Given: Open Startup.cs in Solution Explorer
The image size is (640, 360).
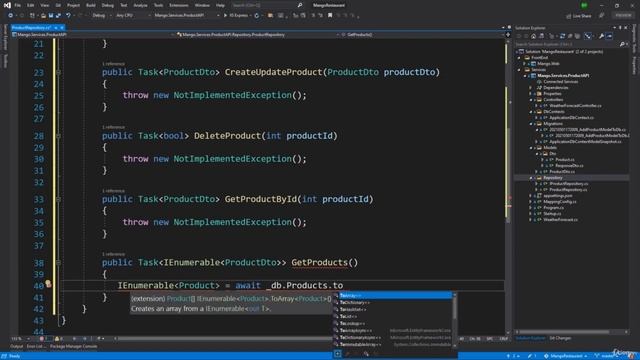Looking at the screenshot, I should 552,213.
